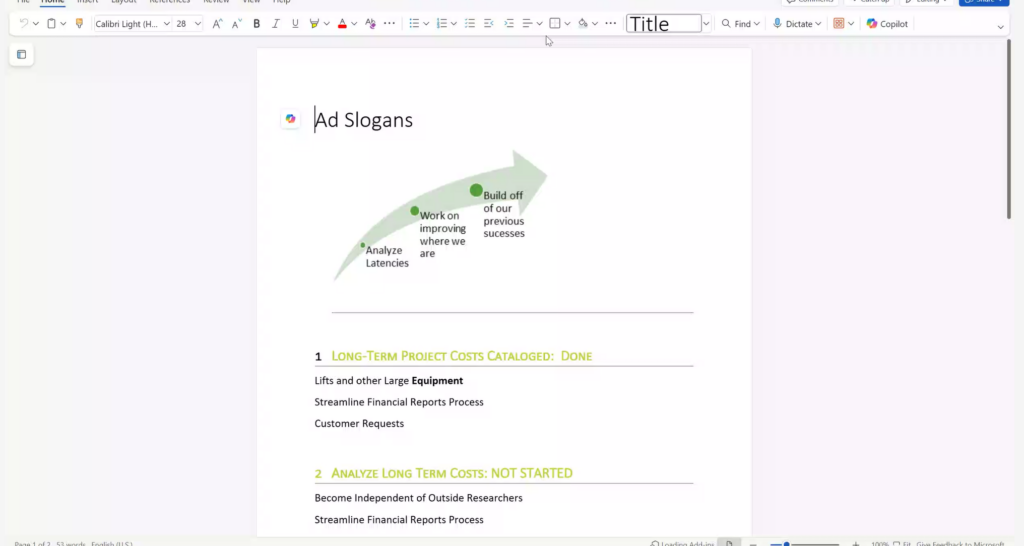Click Streamline Financial Reports Process under heading 1
This screenshot has width=1024, height=546.
click(399, 402)
